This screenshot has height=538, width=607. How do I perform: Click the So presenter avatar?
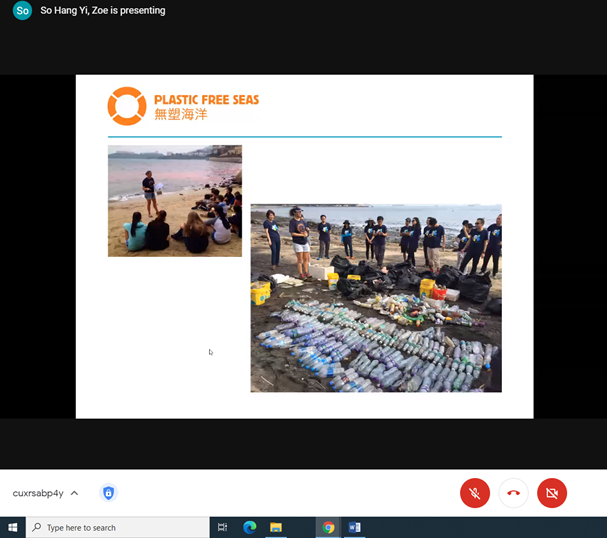22,10
